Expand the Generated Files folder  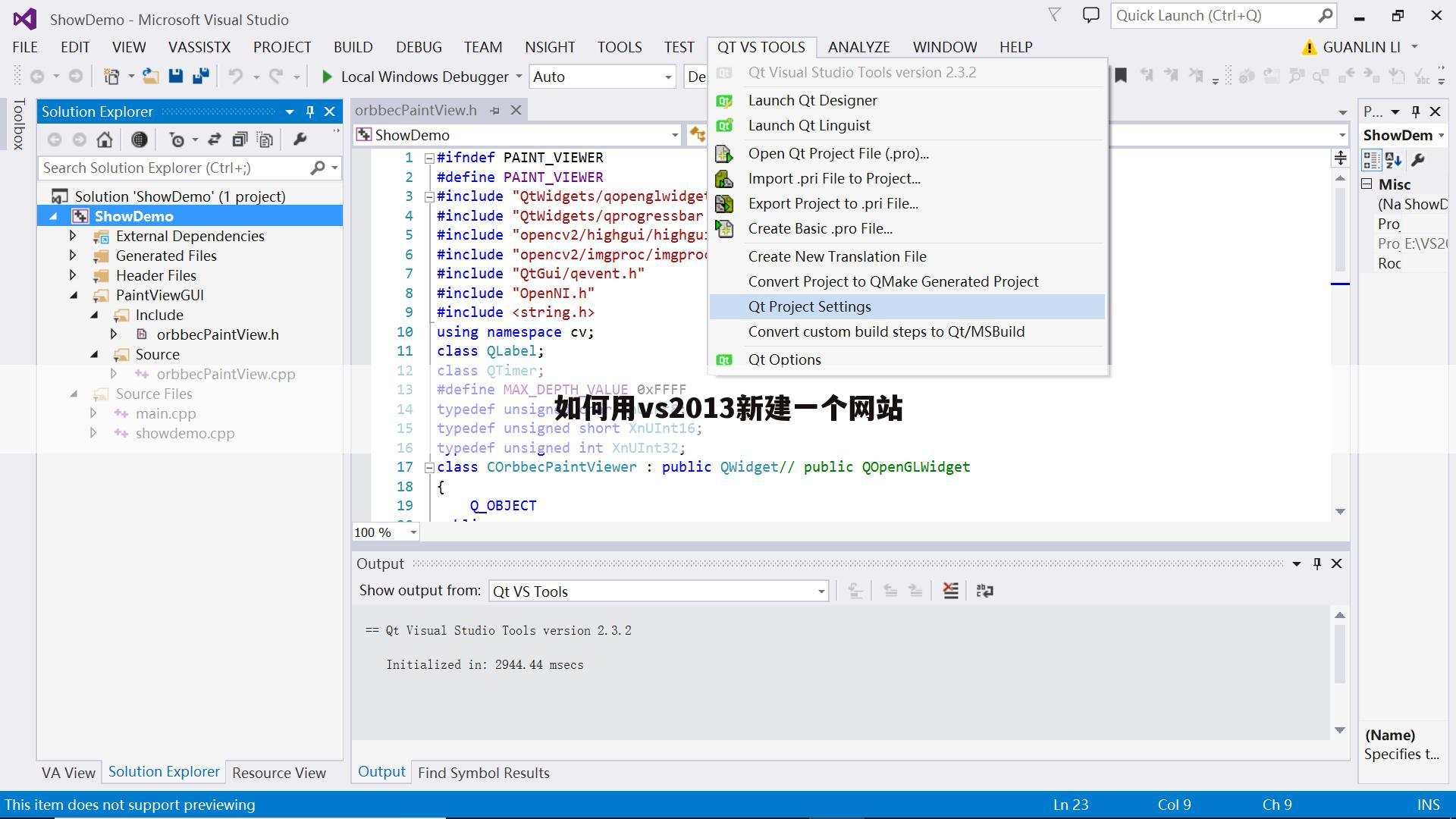73,256
